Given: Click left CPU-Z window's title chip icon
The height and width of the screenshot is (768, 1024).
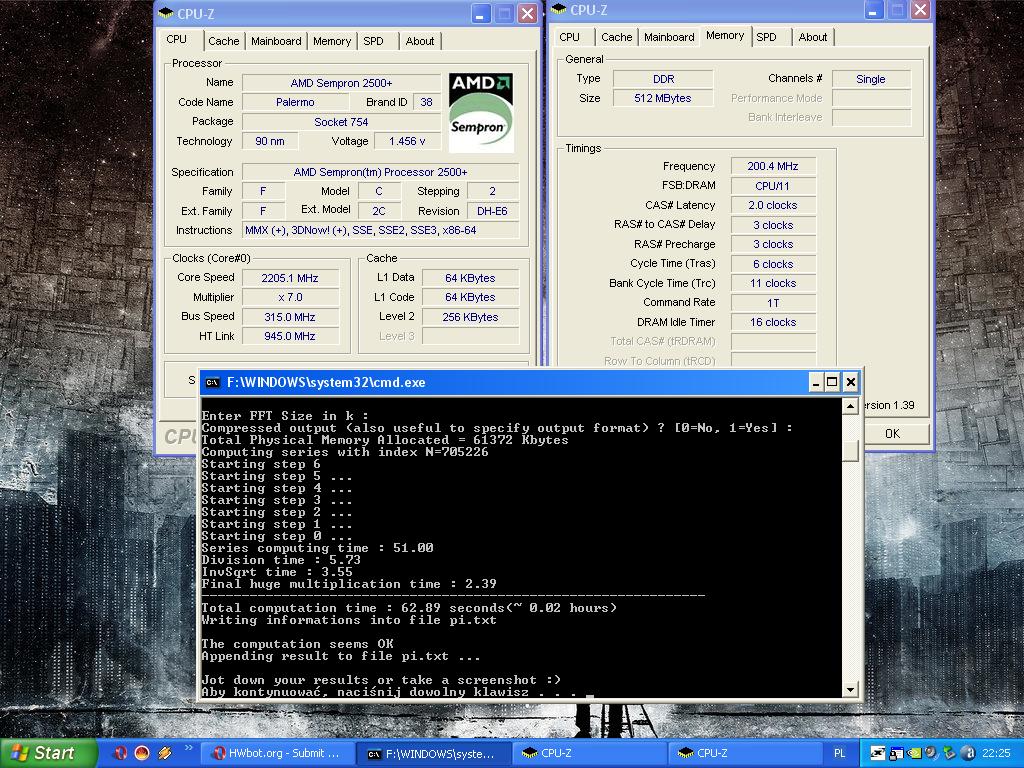Looking at the screenshot, I should coord(167,13).
